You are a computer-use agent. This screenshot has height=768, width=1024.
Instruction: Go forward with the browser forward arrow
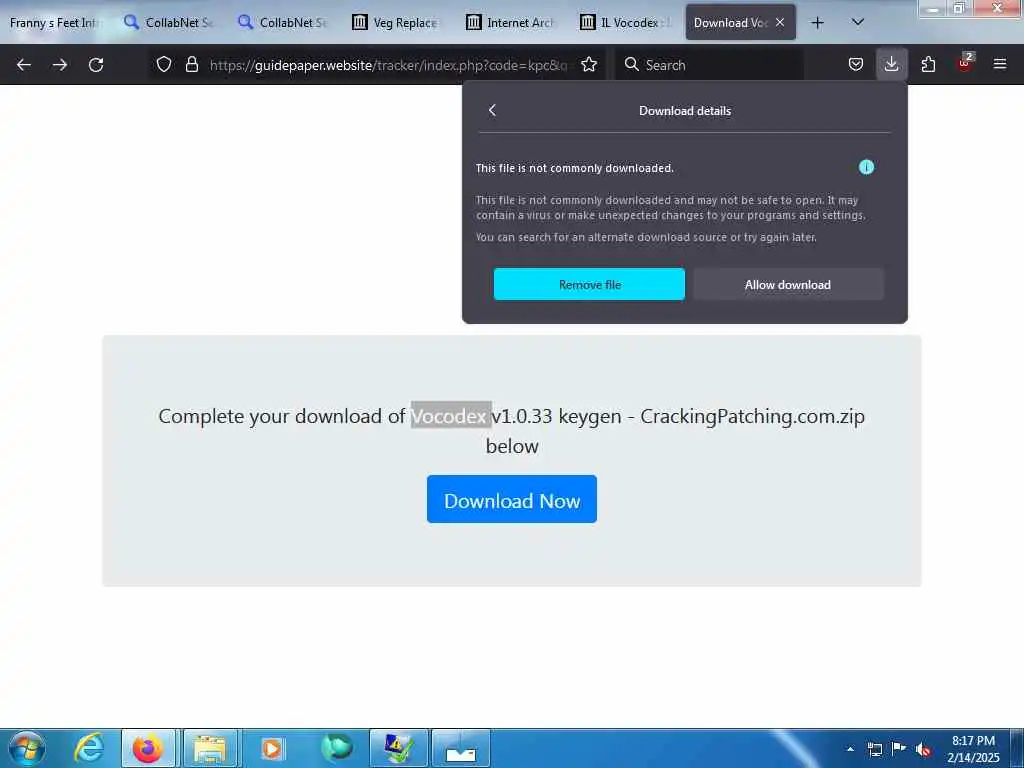tap(59, 65)
